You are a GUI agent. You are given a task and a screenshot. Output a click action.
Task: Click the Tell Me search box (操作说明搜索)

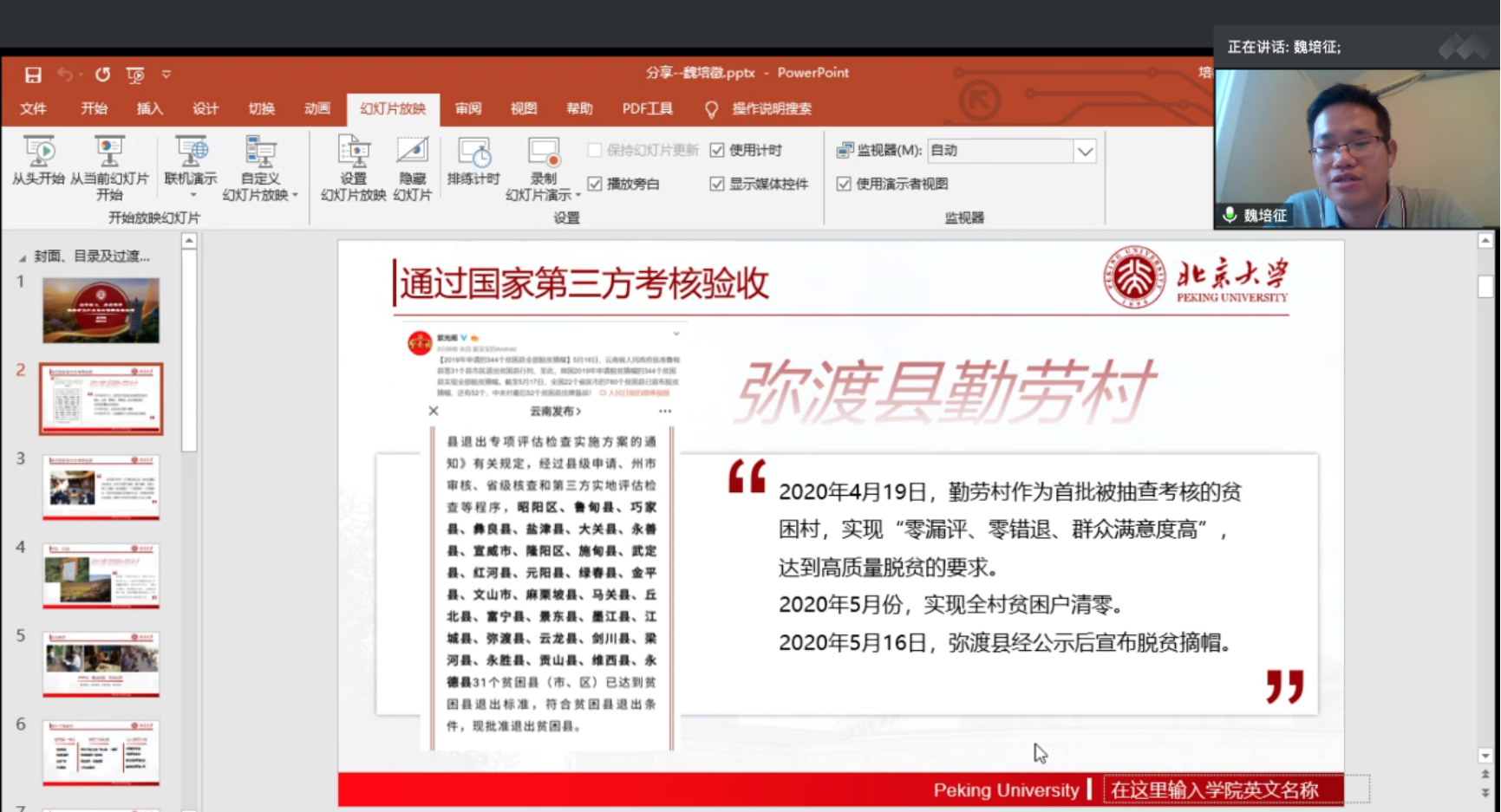click(771, 108)
